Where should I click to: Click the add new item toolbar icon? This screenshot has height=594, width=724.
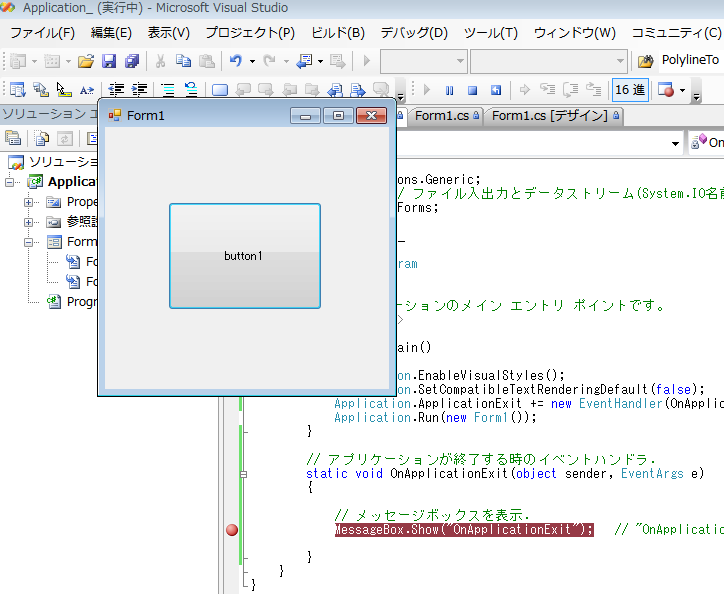tap(52, 61)
